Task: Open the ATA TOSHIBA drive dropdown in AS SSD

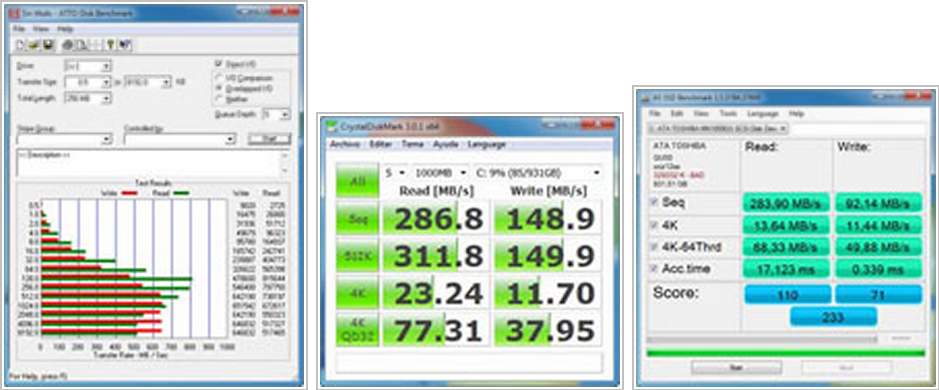Action: (x=719, y=129)
